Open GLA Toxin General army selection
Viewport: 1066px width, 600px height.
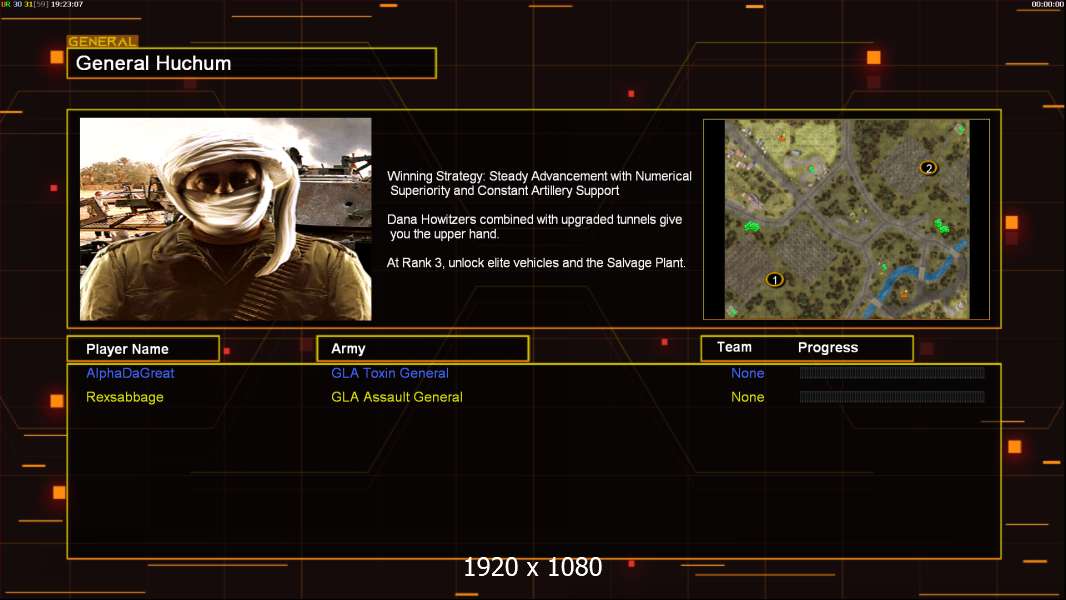pyautogui.click(x=390, y=373)
